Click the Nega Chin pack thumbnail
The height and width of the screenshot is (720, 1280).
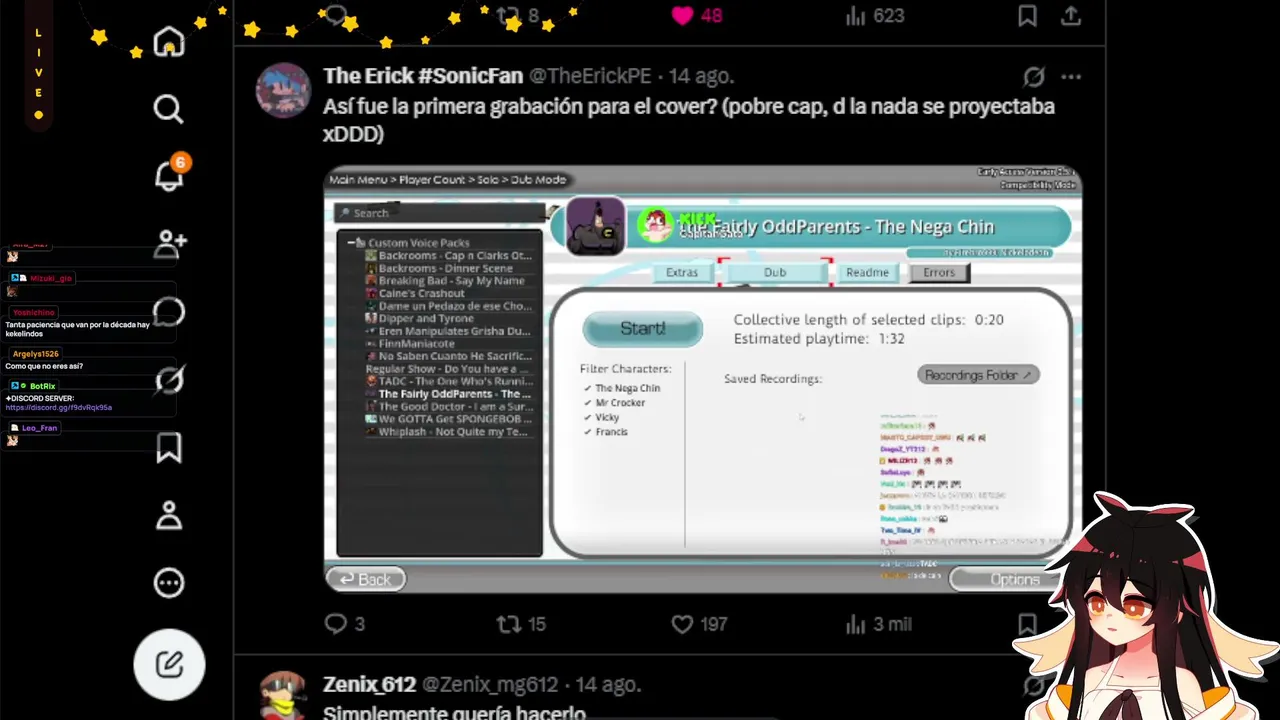coord(595,226)
